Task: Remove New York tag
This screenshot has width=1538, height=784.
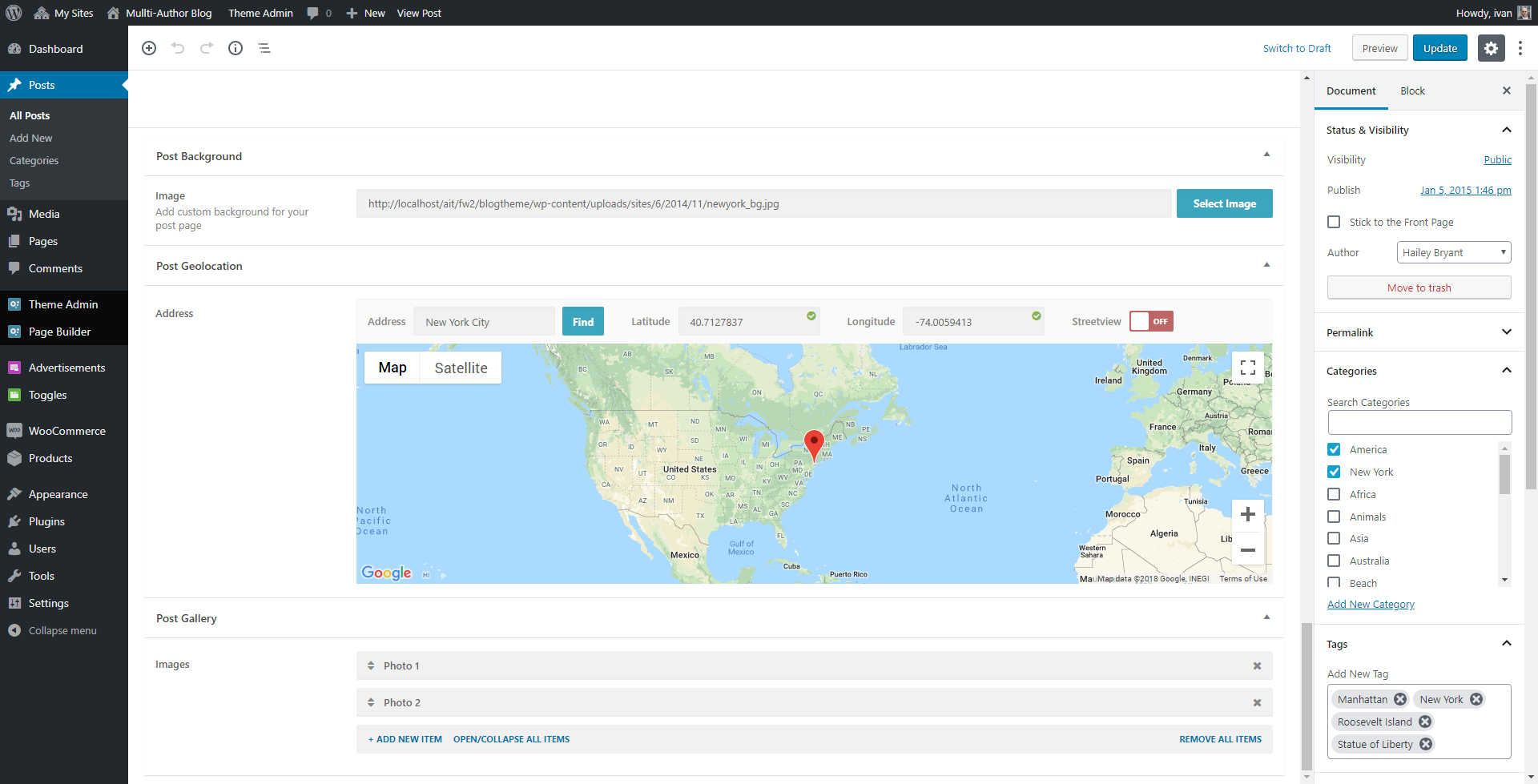Action: tap(1476, 699)
